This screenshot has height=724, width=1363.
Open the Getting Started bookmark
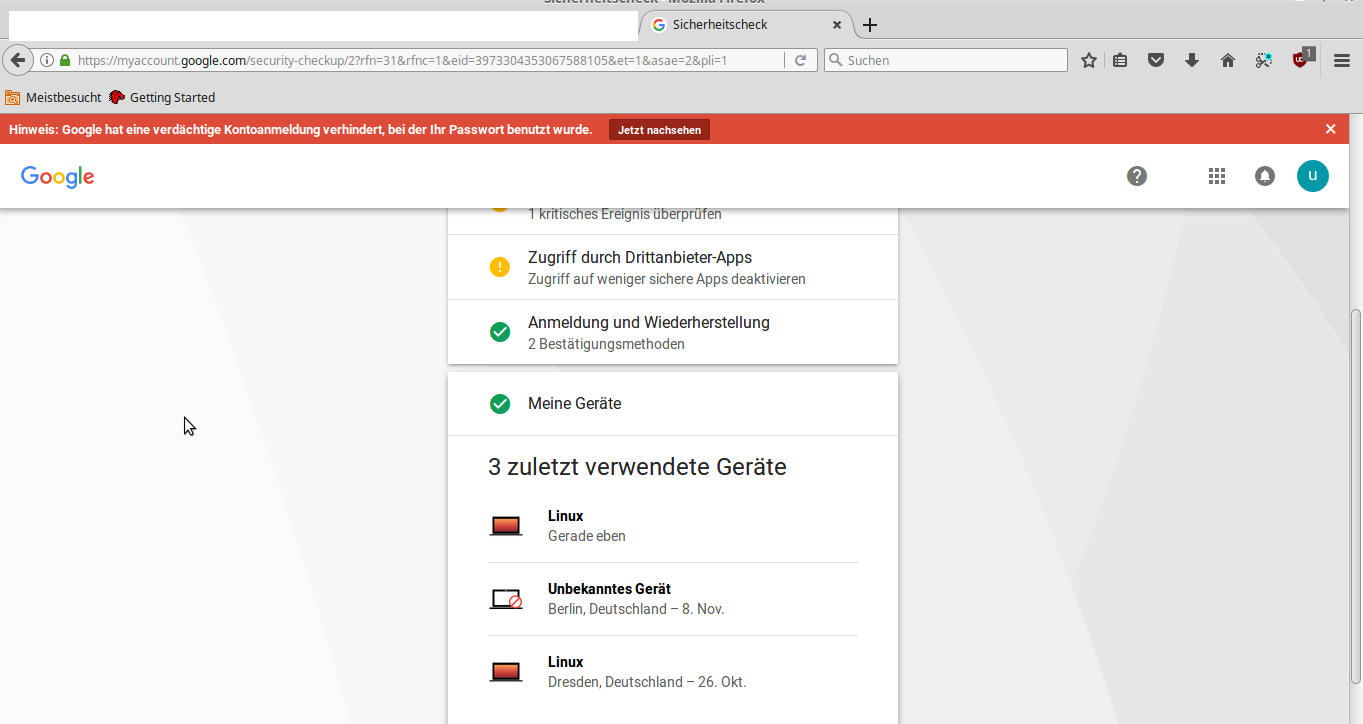point(162,97)
